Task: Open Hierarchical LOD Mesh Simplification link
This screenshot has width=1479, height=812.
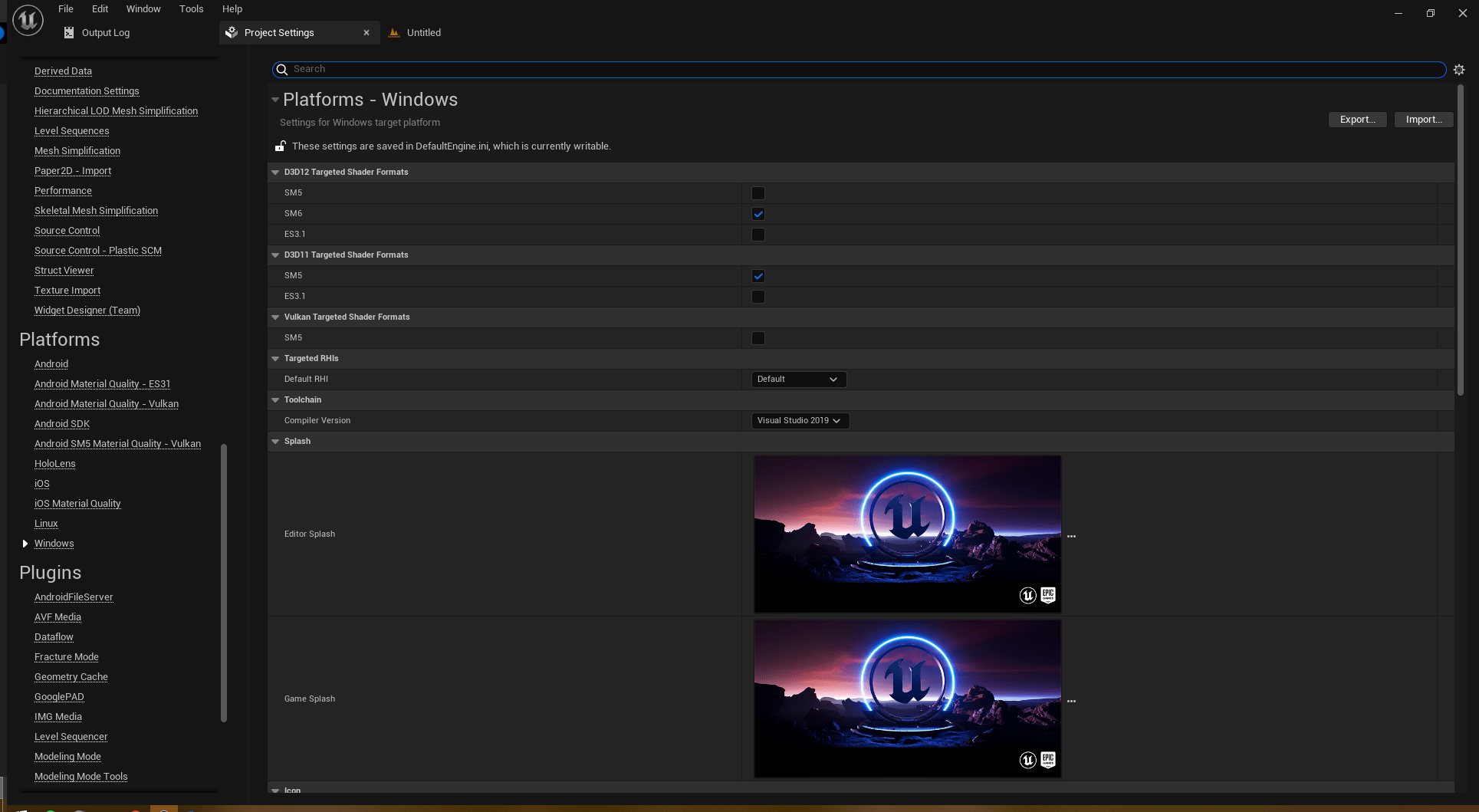Action: (116, 111)
